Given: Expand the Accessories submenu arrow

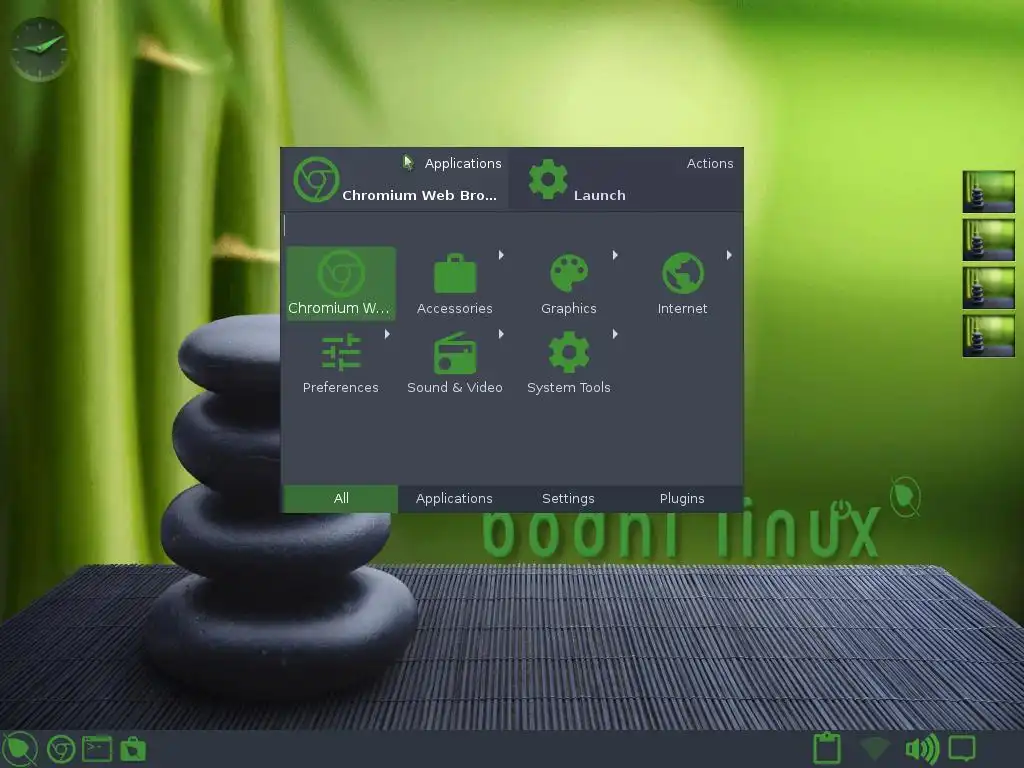Looking at the screenshot, I should [502, 255].
